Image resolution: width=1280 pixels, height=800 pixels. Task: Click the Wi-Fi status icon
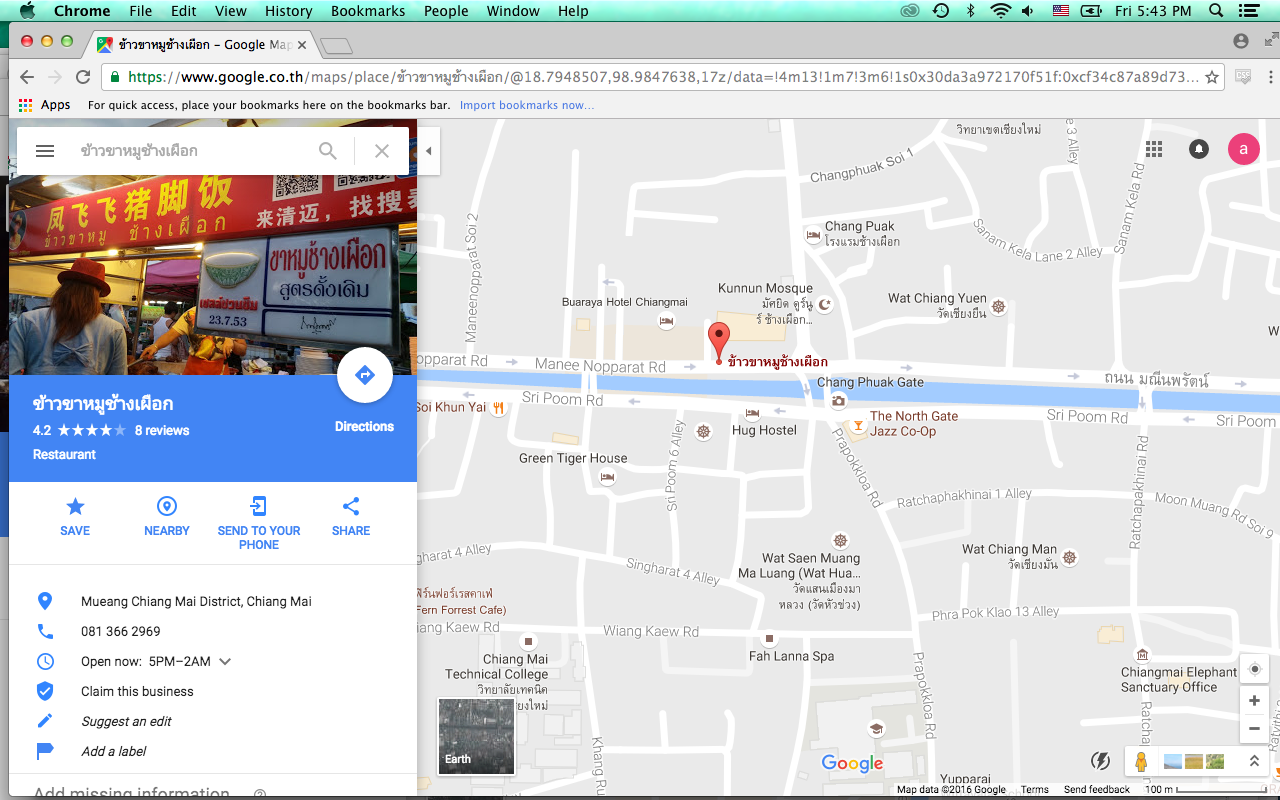[1001, 11]
